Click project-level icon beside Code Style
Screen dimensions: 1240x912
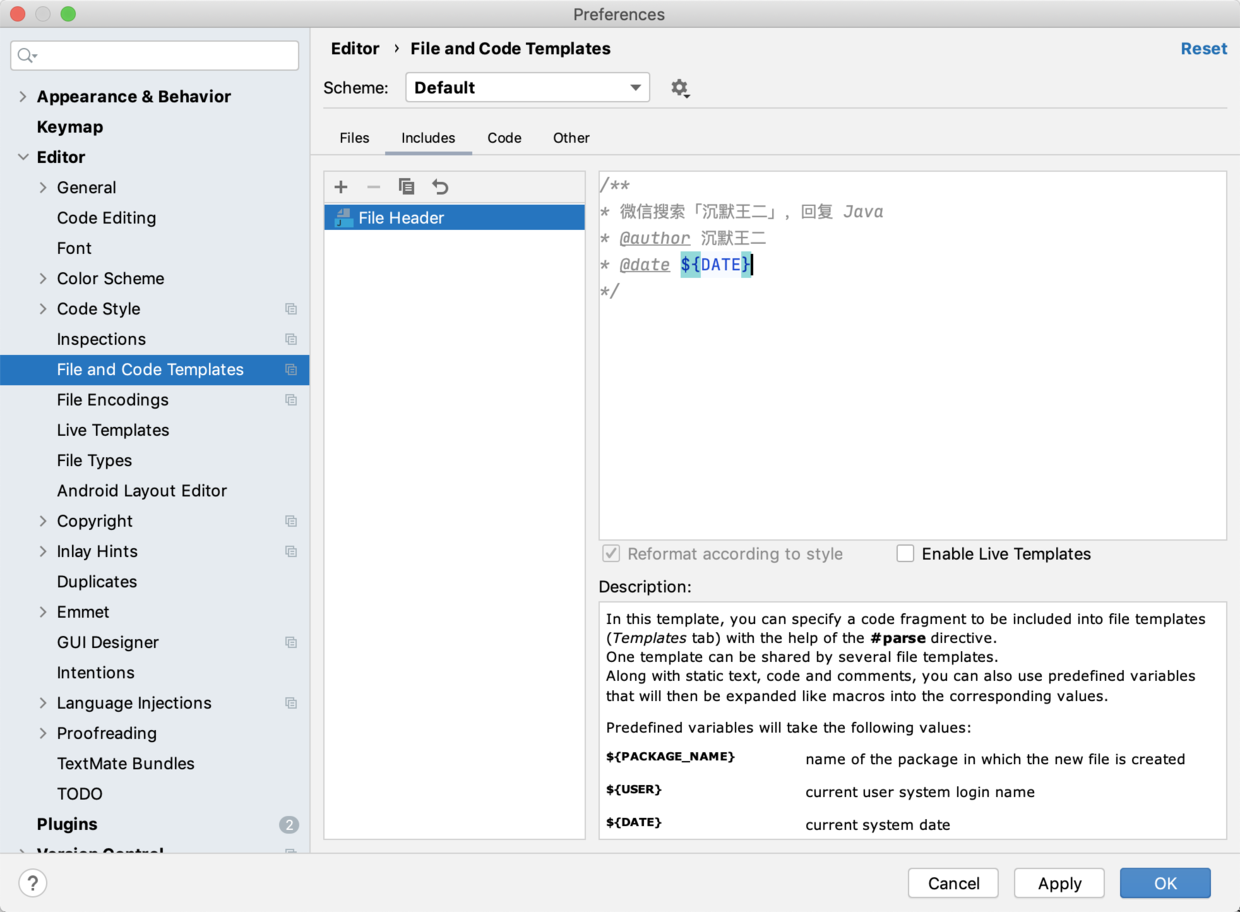(x=291, y=309)
